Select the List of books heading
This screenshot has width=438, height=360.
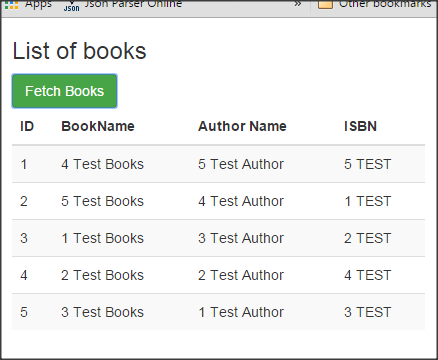tap(79, 51)
